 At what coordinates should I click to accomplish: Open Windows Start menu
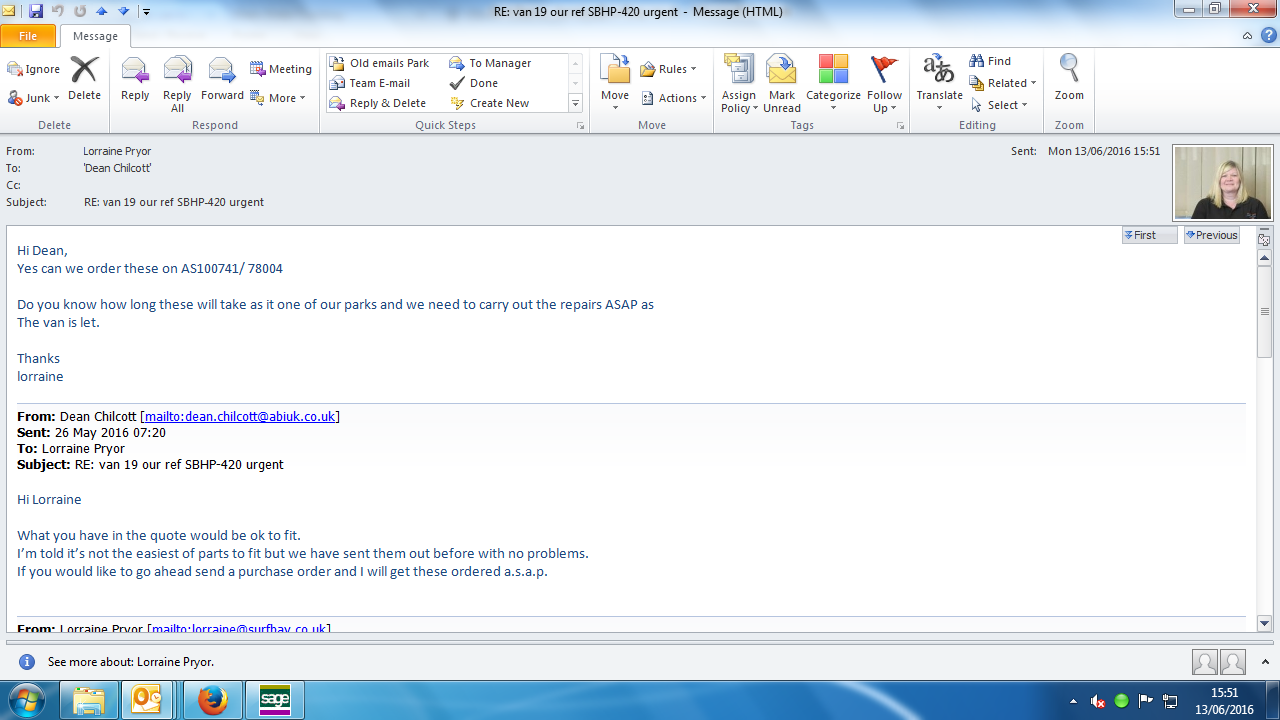27,700
